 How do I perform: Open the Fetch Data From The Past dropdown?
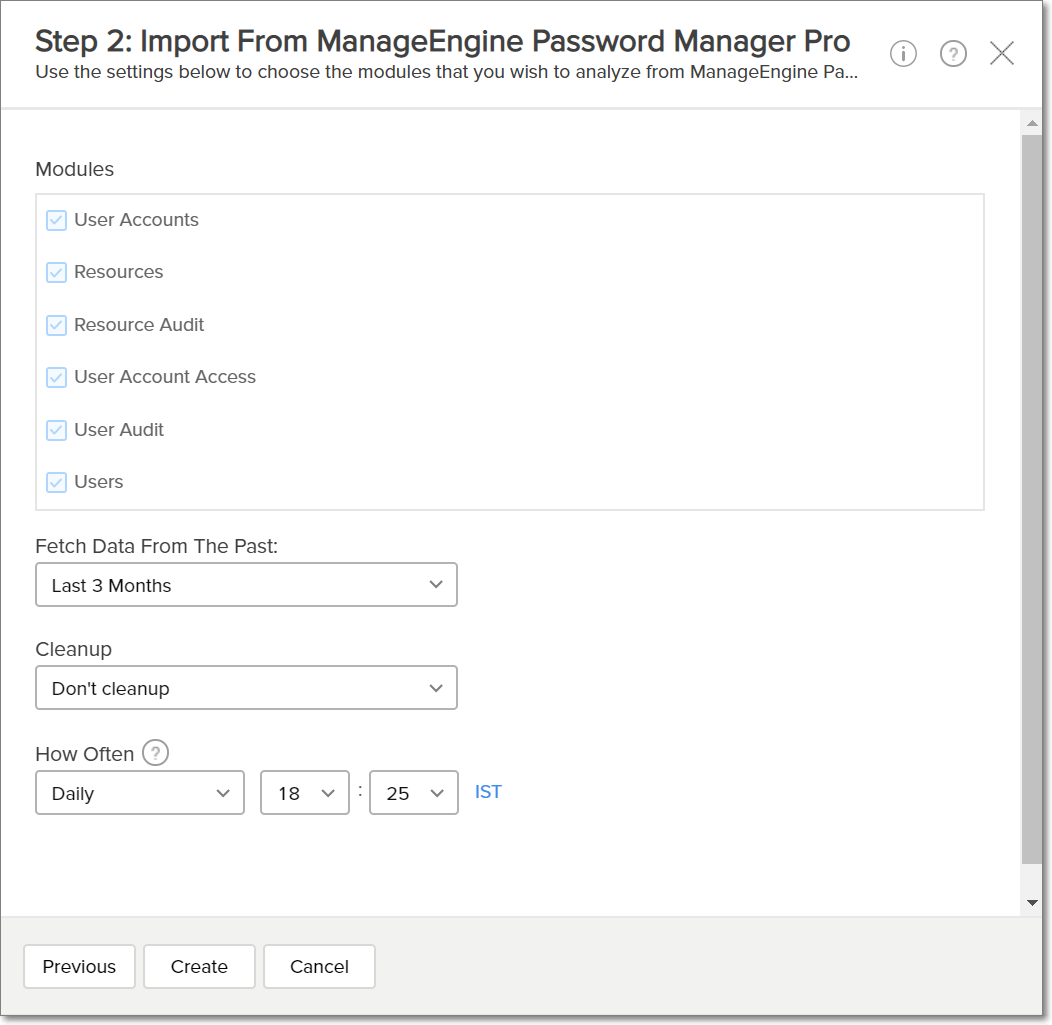pyautogui.click(x=246, y=585)
